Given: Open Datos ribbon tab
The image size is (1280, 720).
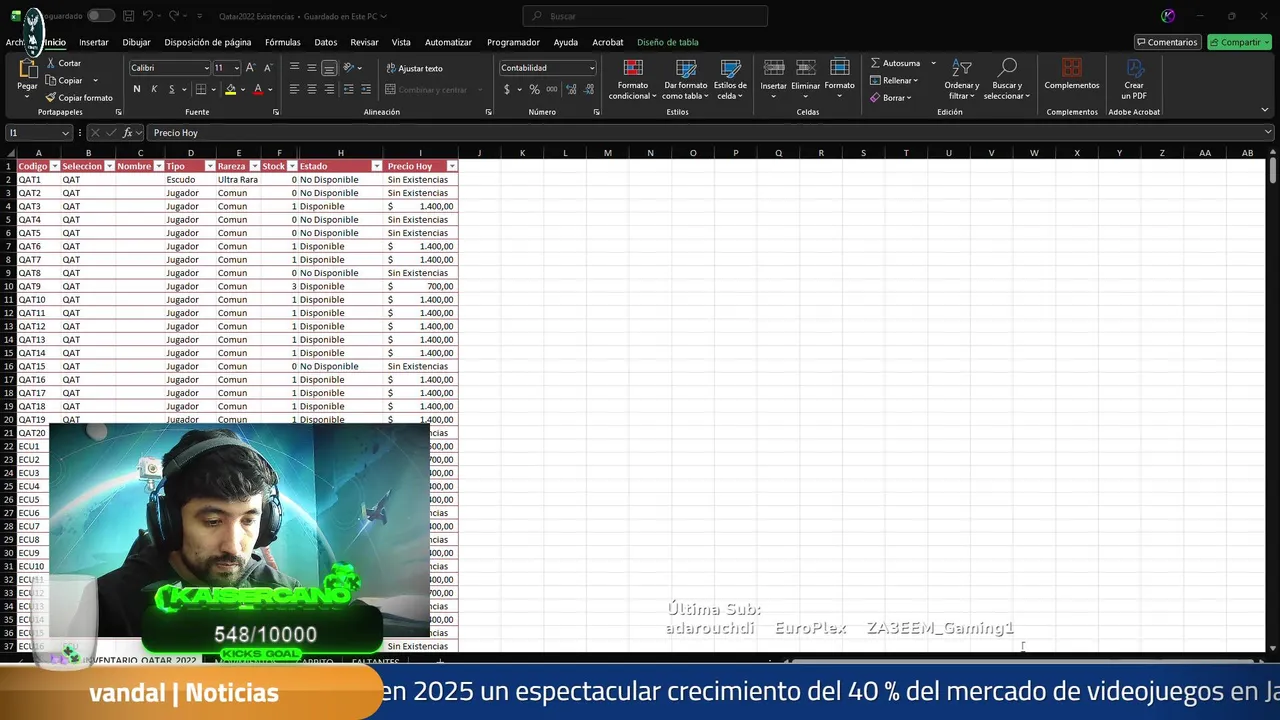Looking at the screenshot, I should (x=326, y=42).
